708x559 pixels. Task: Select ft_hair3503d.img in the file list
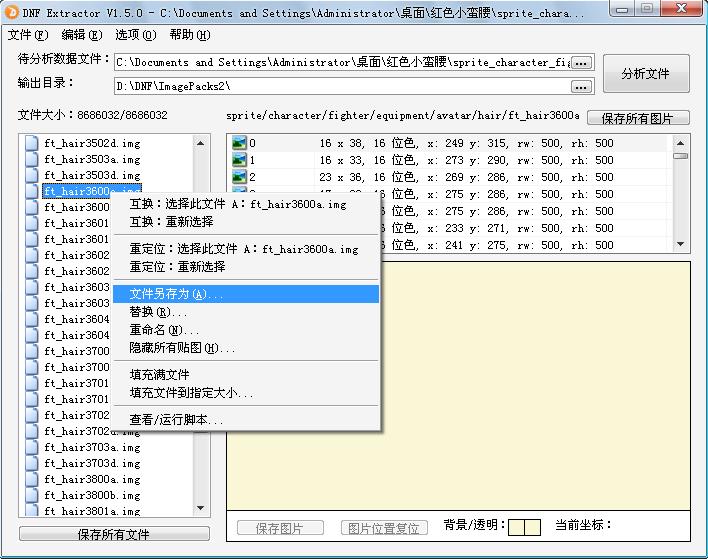point(92,175)
